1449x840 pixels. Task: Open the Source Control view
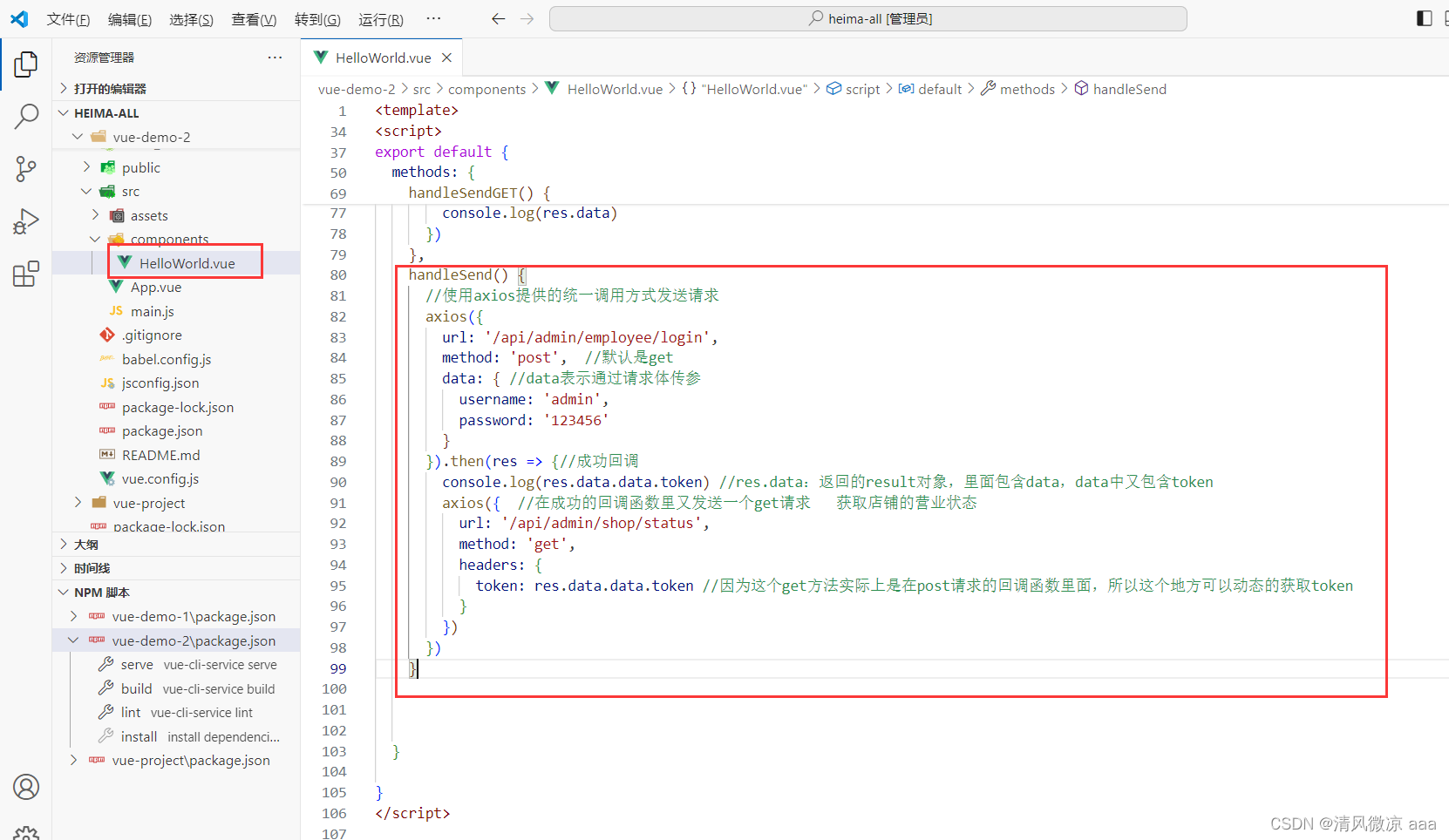(x=26, y=168)
